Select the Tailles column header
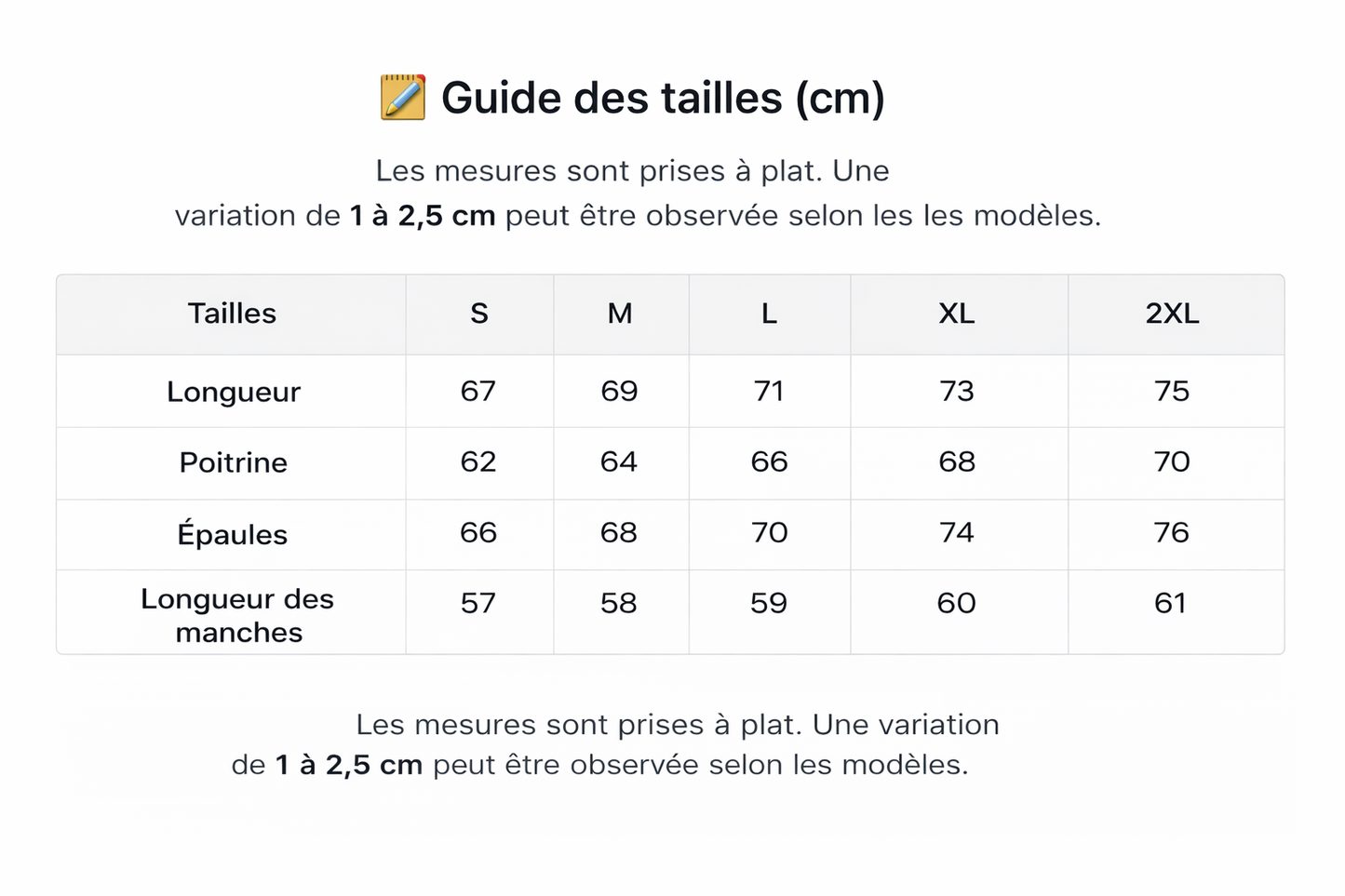 pos(232,314)
